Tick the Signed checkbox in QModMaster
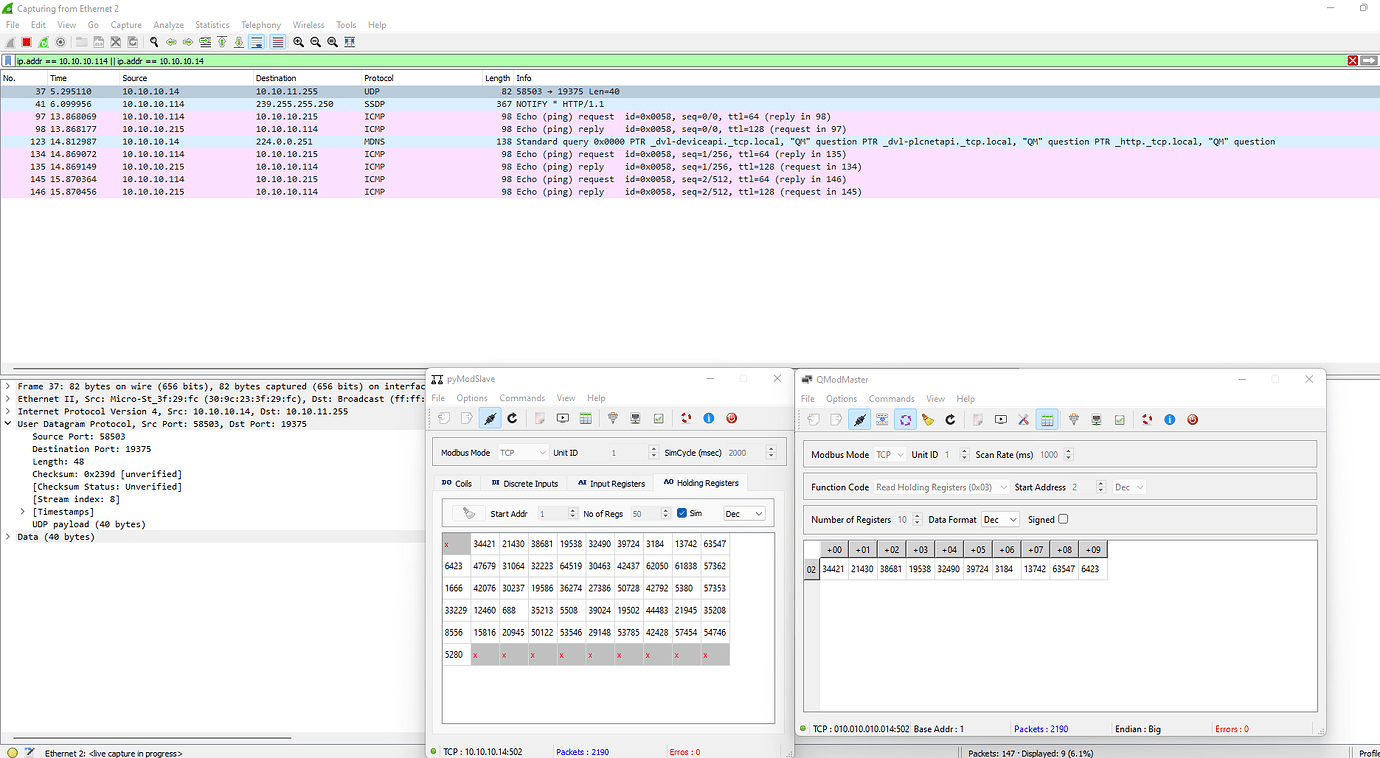The width and height of the screenshot is (1380, 758). (1063, 519)
